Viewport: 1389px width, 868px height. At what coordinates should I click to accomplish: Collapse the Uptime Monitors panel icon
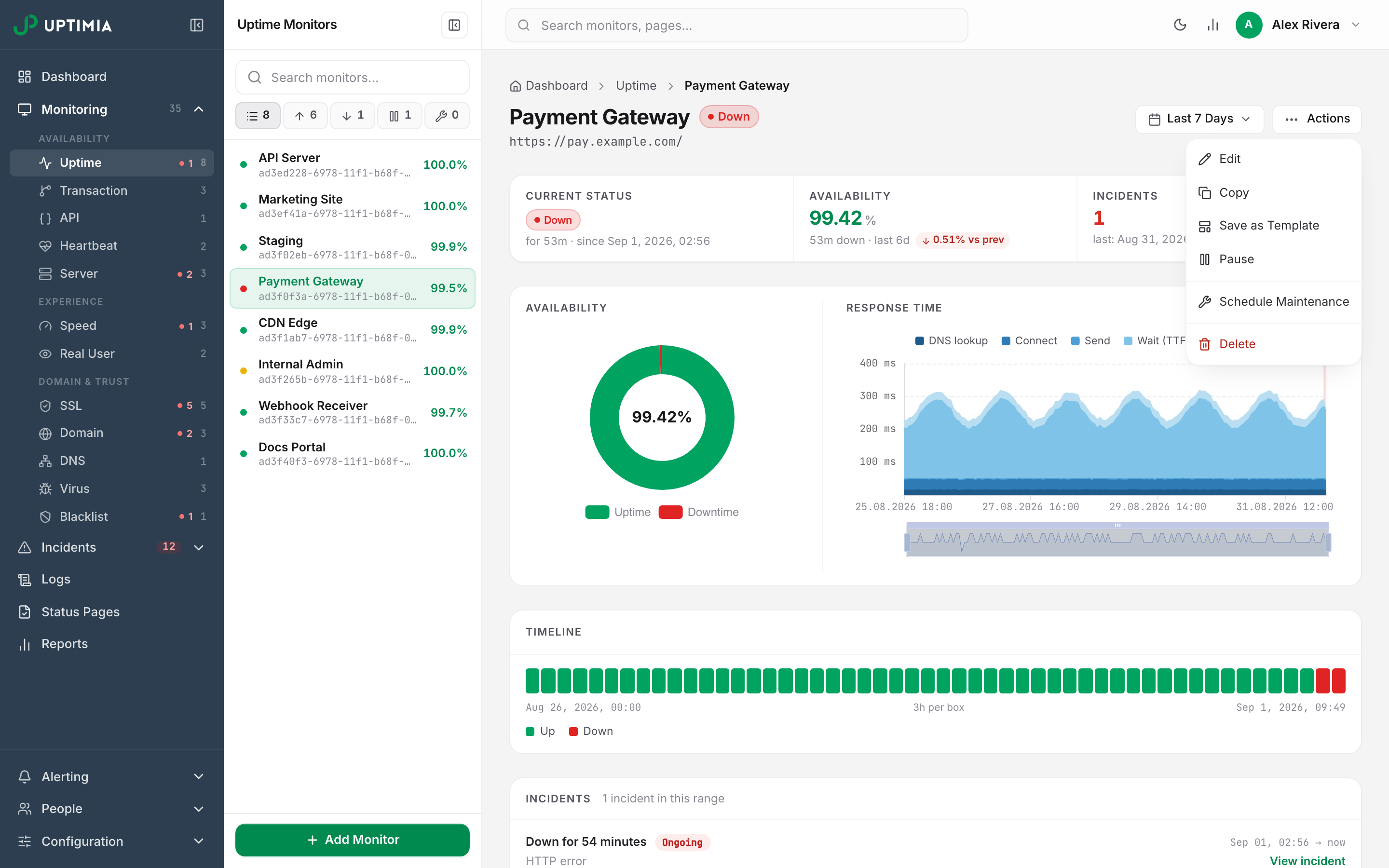click(x=454, y=25)
